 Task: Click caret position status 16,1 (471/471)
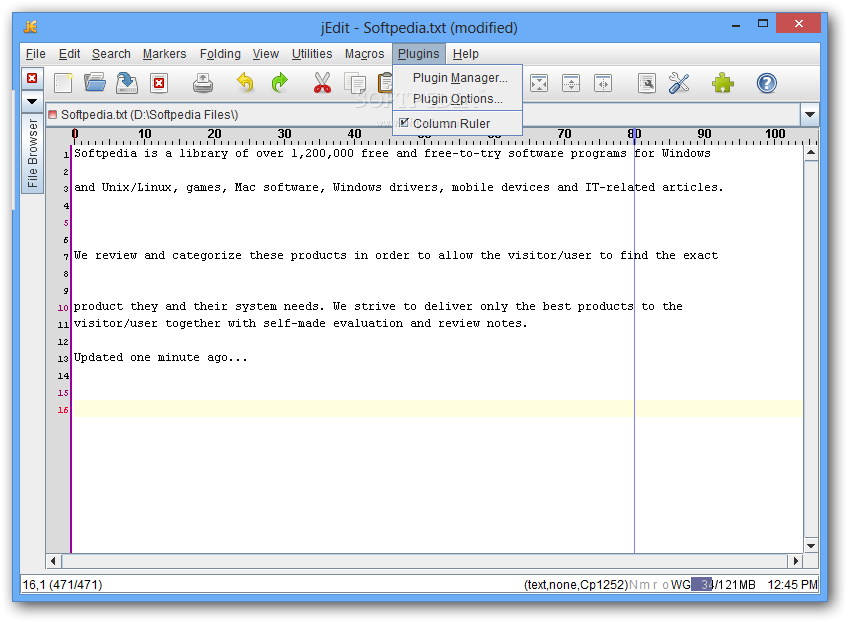[62, 585]
